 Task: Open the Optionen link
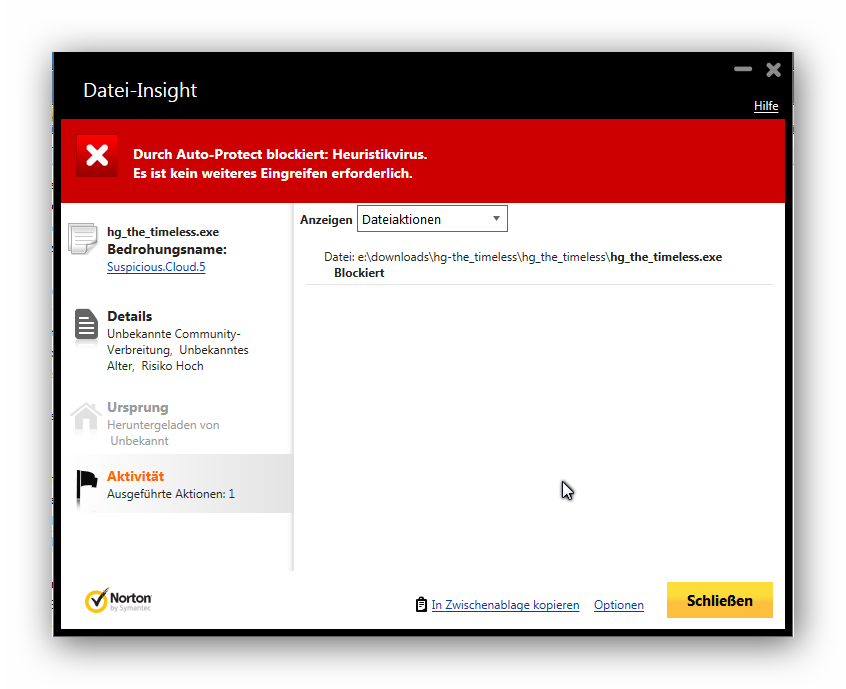(x=619, y=605)
